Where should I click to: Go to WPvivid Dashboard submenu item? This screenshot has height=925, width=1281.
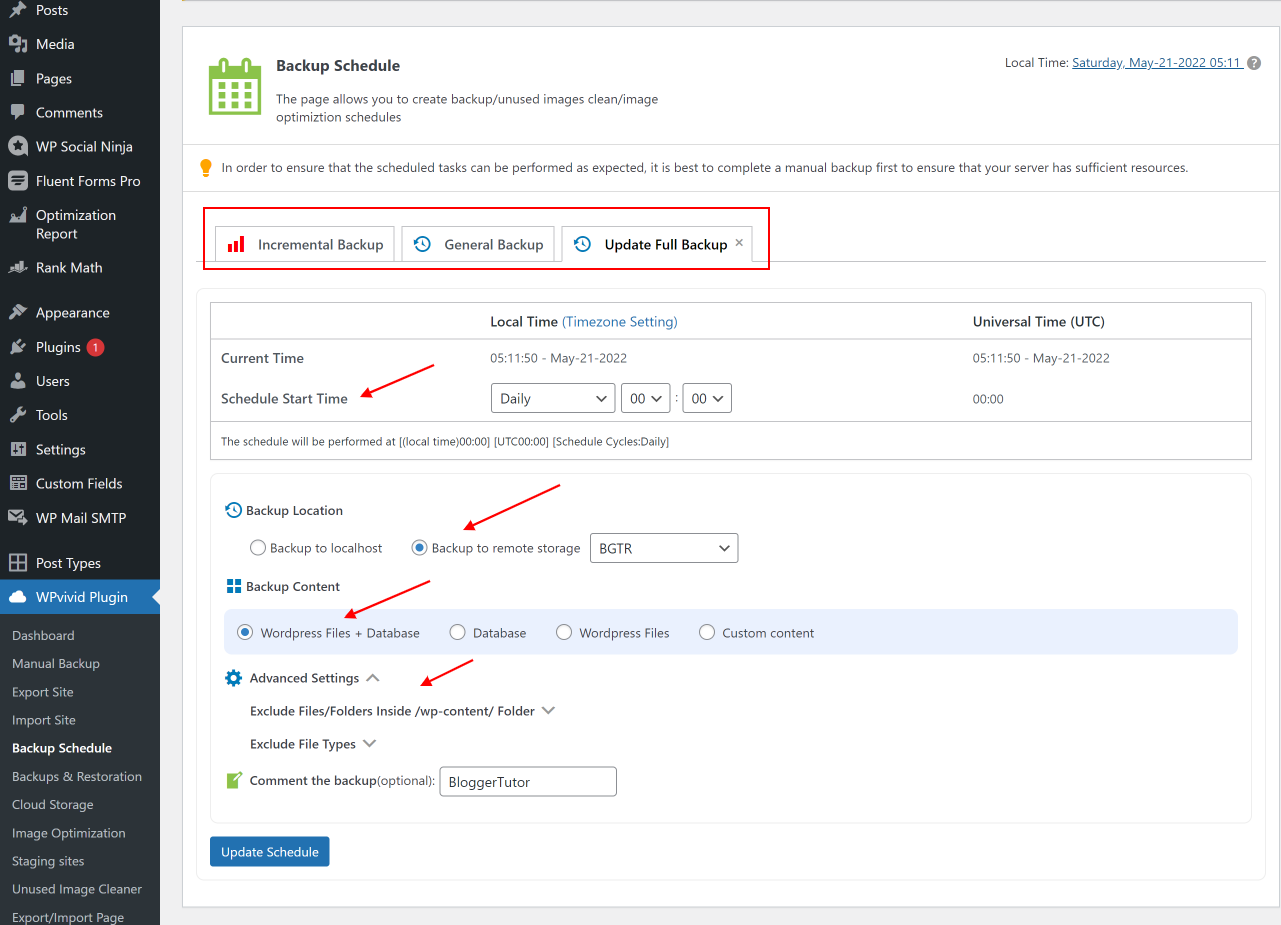[x=43, y=635]
